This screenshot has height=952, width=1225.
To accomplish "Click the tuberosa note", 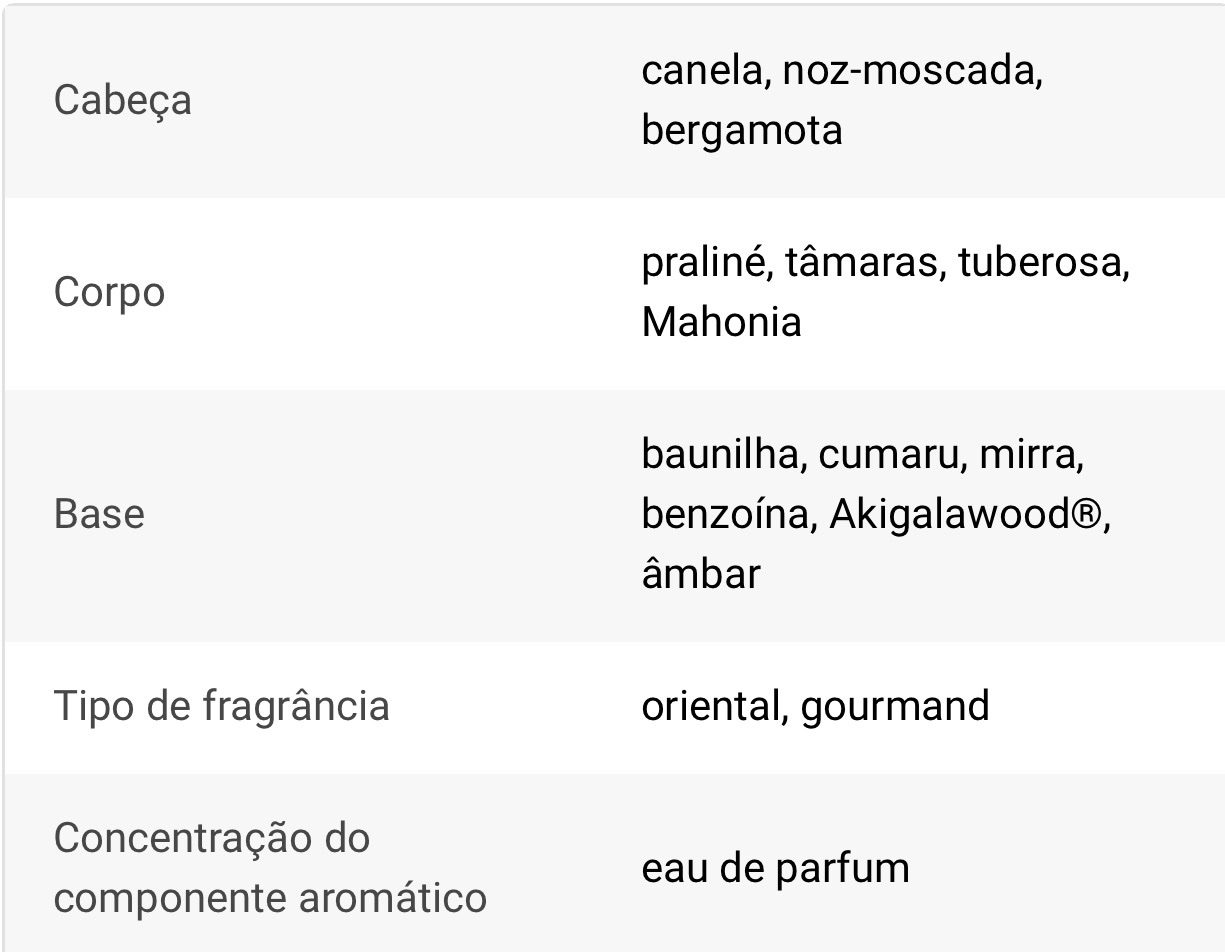I will point(1041,263).
